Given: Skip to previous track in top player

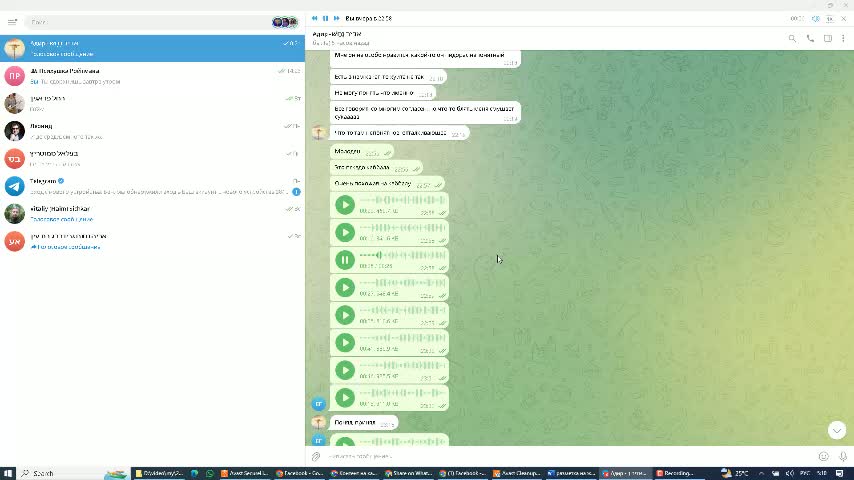Looking at the screenshot, I should coord(314,18).
